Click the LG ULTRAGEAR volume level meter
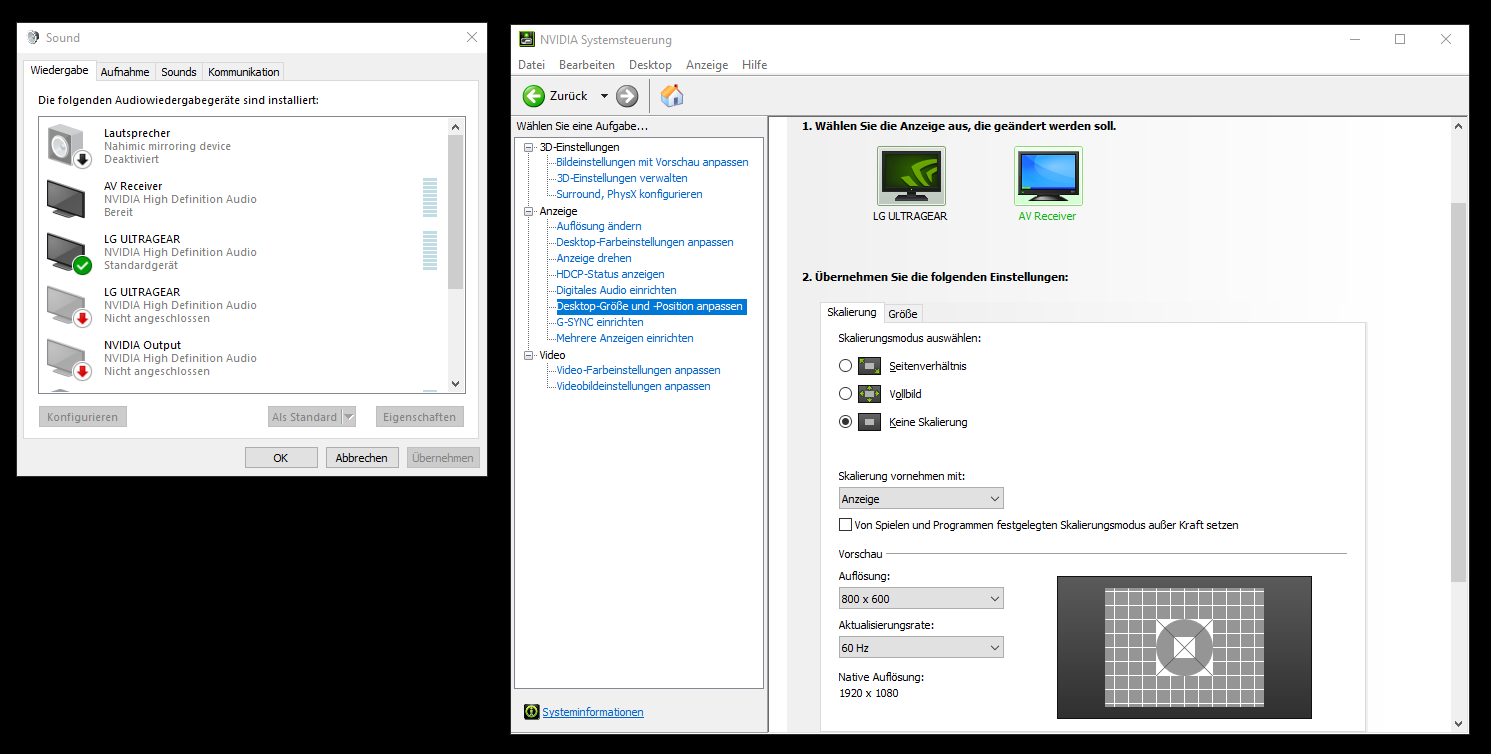The height and width of the screenshot is (754, 1491). point(430,251)
